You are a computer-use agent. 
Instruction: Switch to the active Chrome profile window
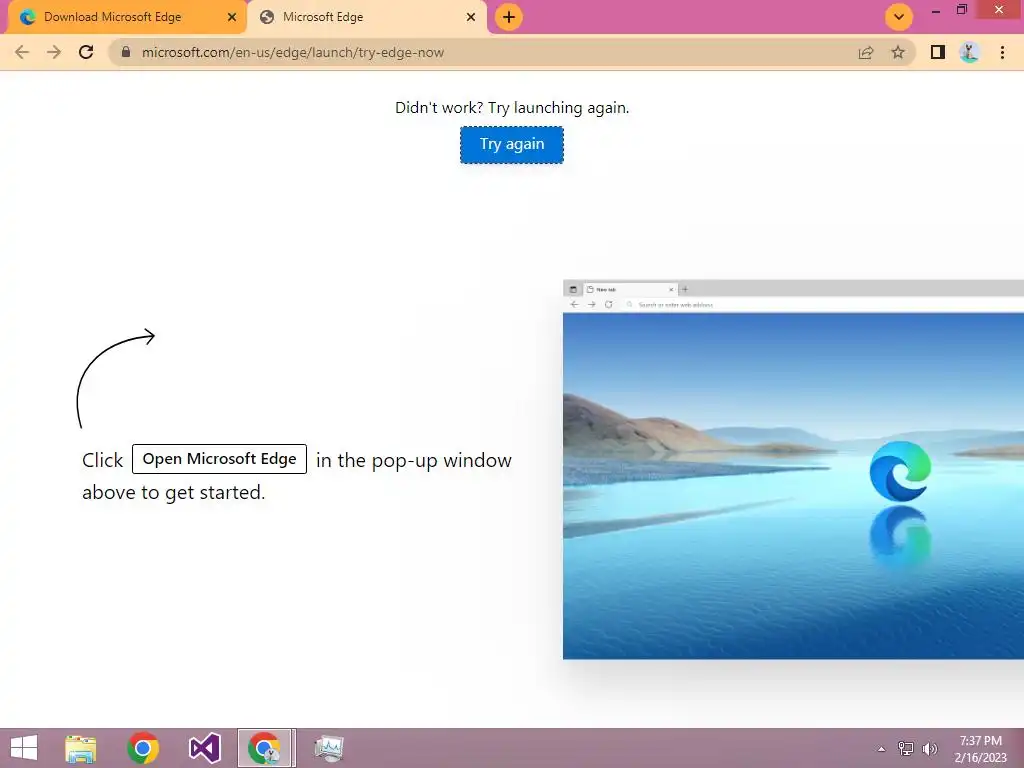(x=266, y=748)
